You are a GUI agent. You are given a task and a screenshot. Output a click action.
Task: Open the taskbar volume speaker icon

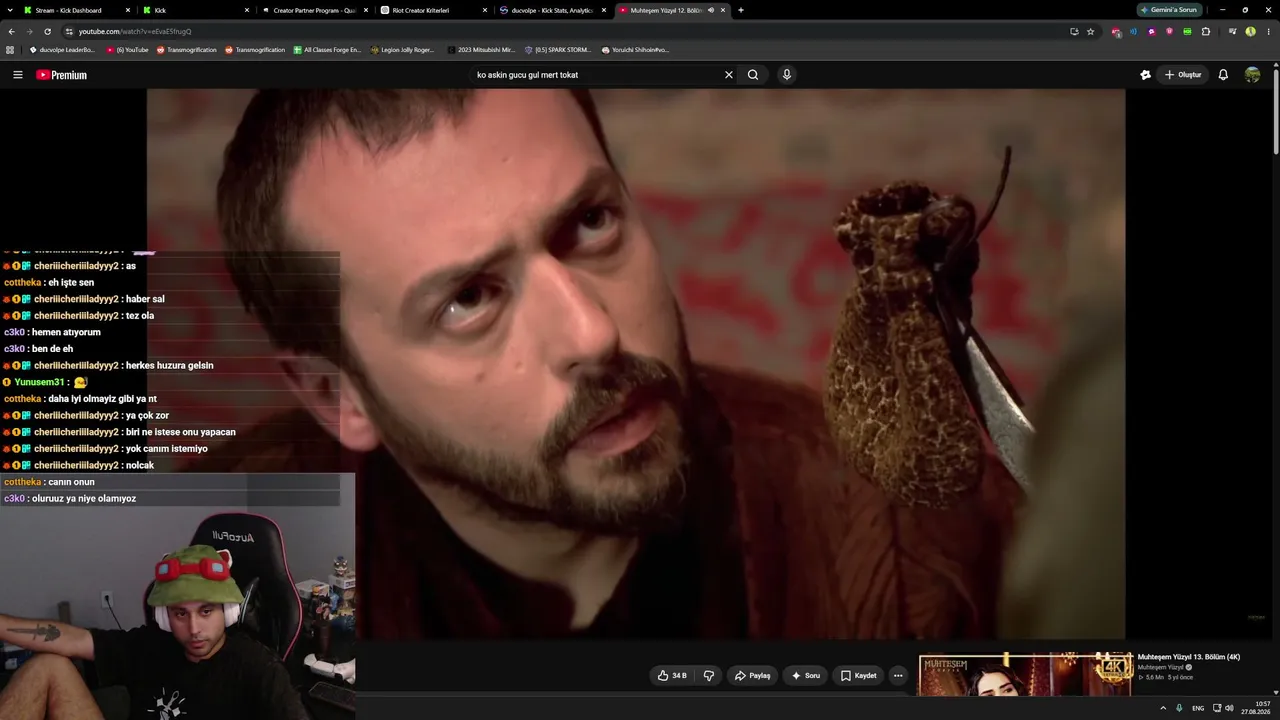coord(1229,708)
